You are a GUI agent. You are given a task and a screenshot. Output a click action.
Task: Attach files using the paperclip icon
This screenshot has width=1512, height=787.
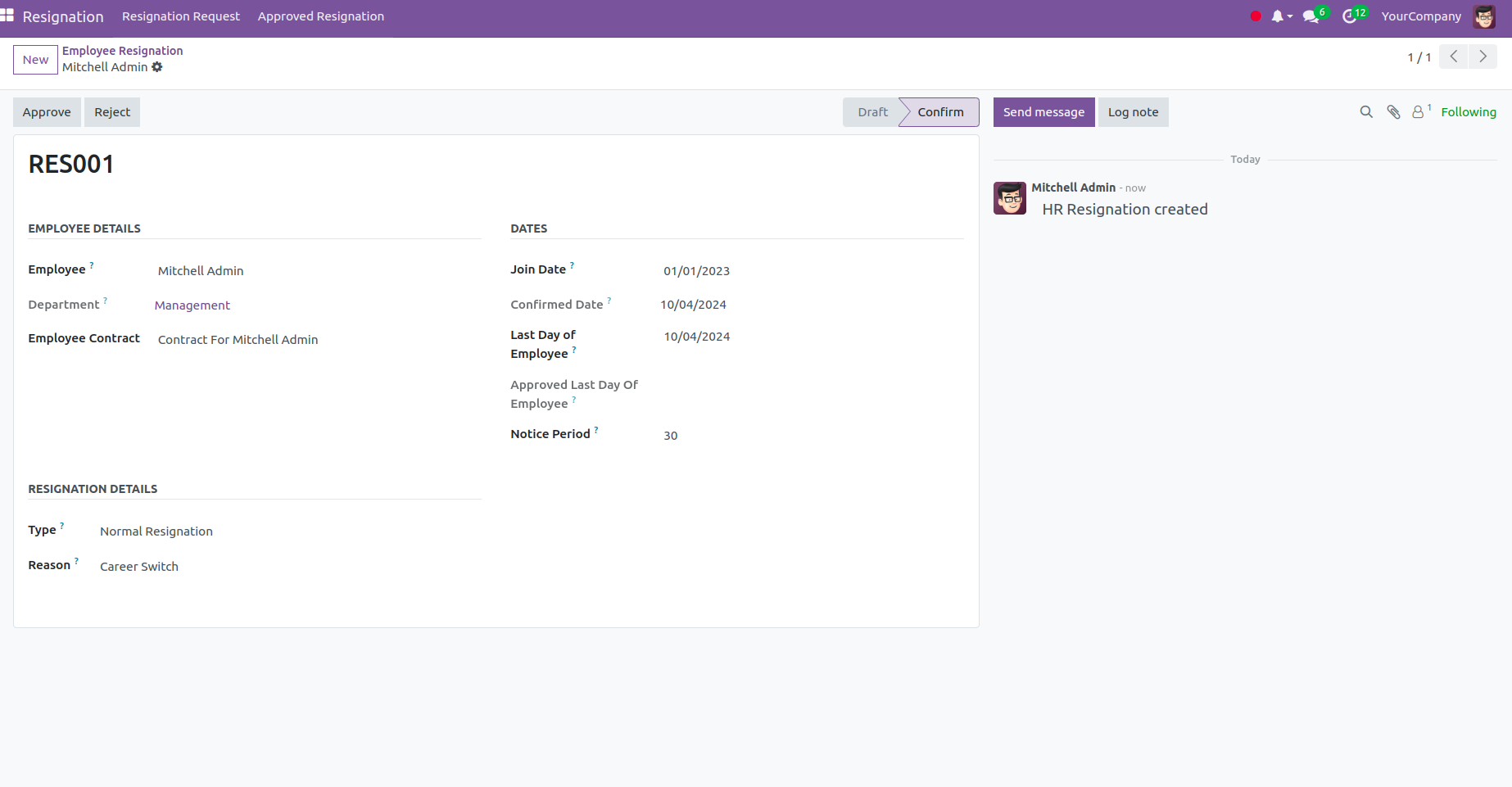(1393, 112)
